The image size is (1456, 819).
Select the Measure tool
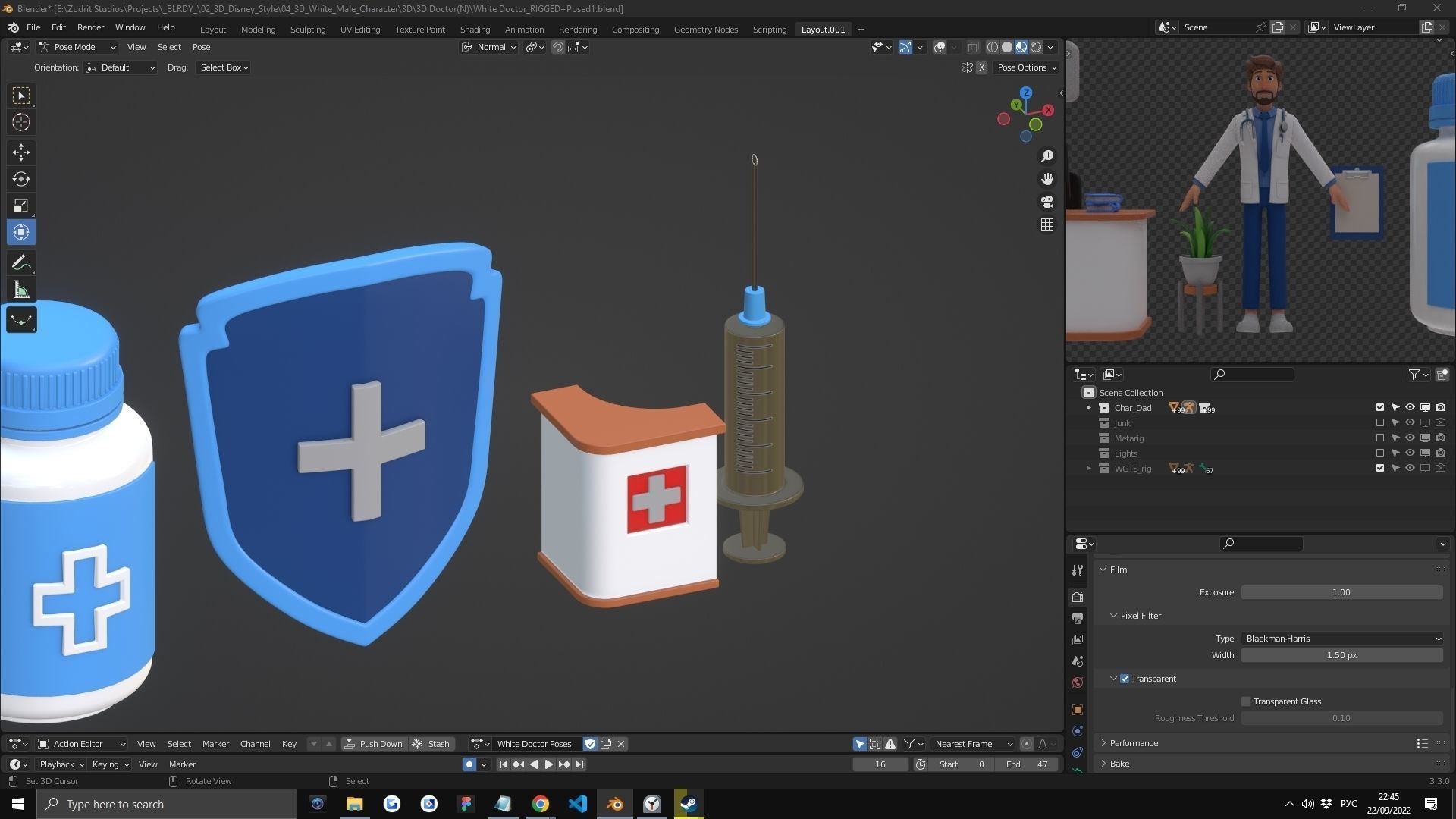click(x=21, y=290)
